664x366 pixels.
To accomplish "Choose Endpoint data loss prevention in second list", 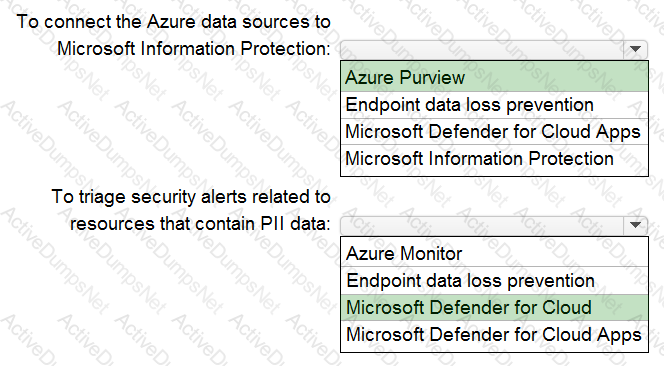I will coord(494,280).
